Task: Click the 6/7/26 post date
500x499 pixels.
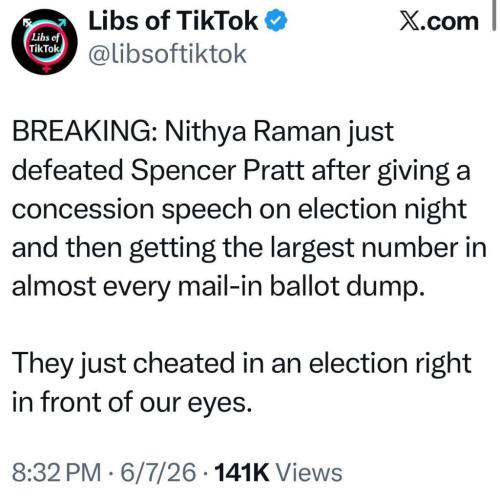Action: pyautogui.click(x=158, y=472)
